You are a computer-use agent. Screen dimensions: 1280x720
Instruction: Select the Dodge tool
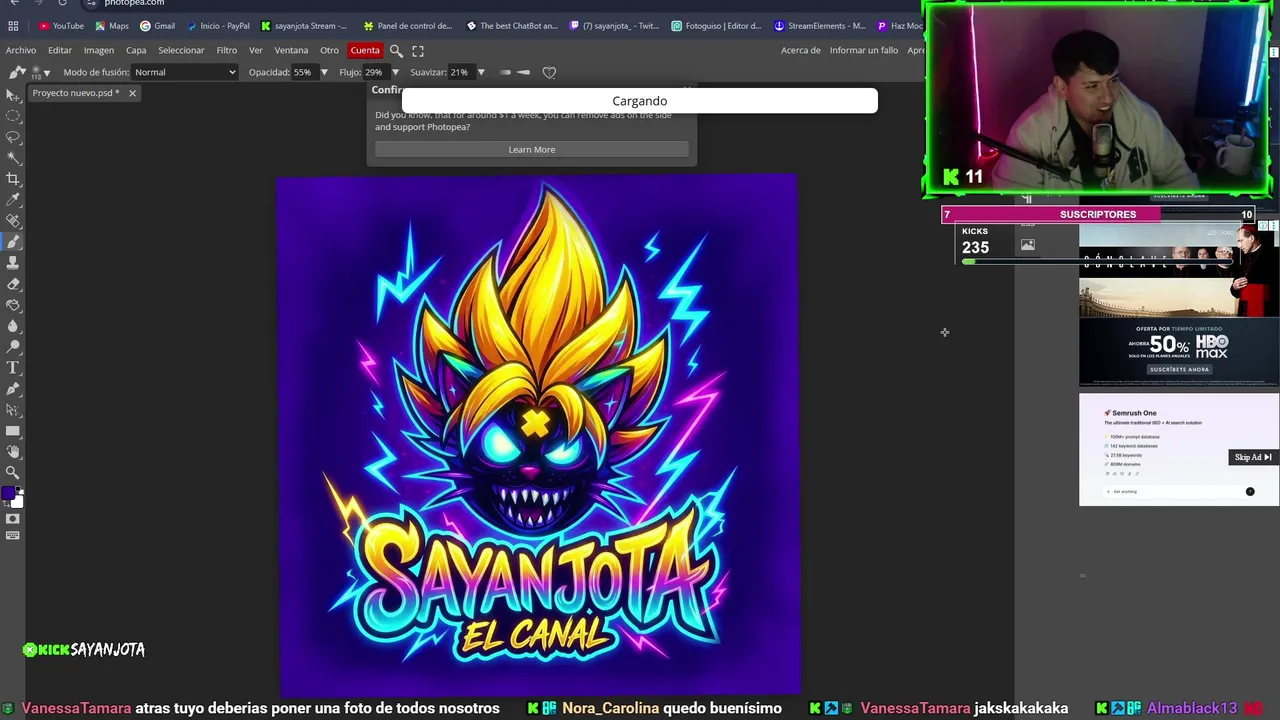click(x=13, y=346)
